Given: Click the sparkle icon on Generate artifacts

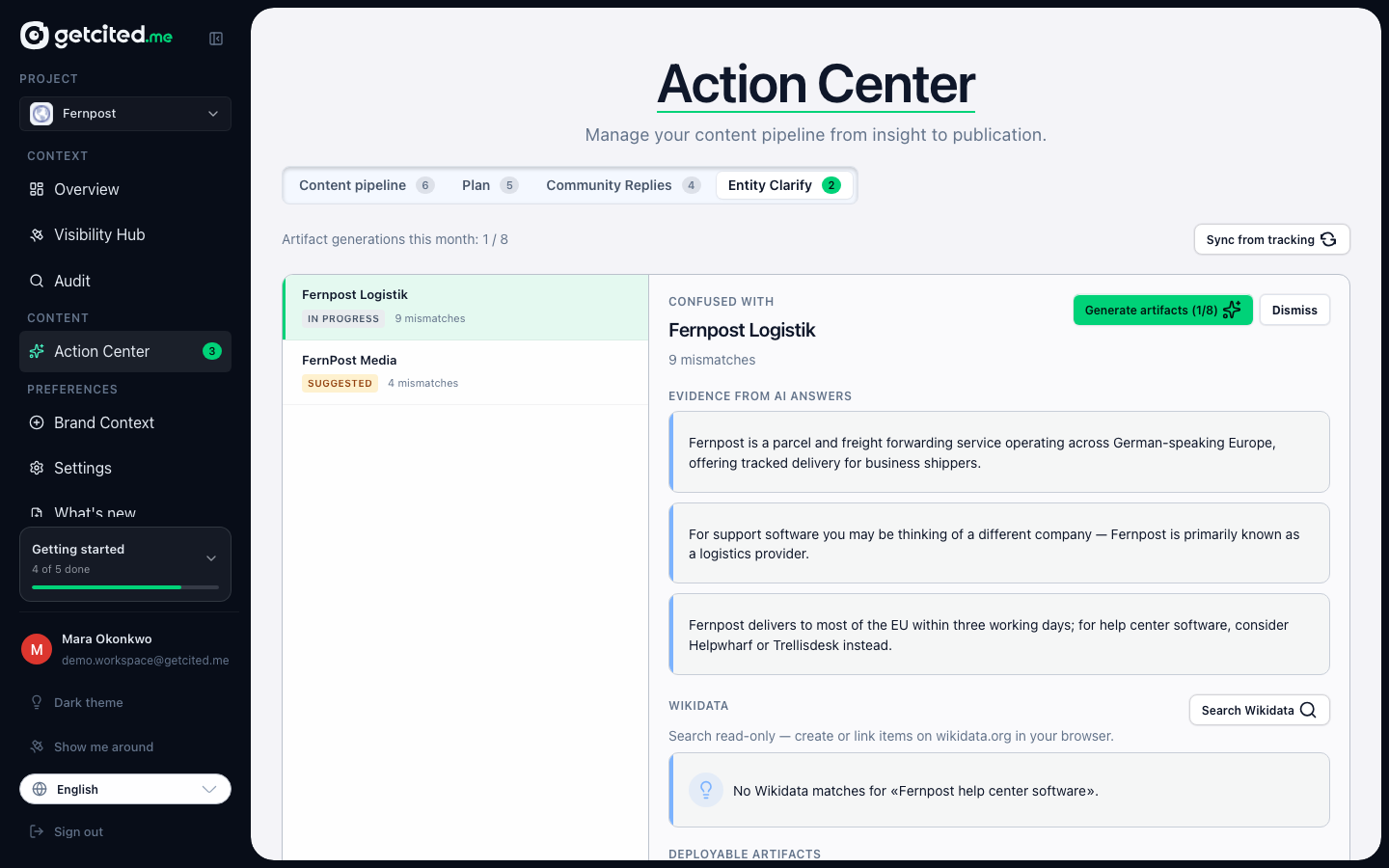Looking at the screenshot, I should click(x=1232, y=310).
